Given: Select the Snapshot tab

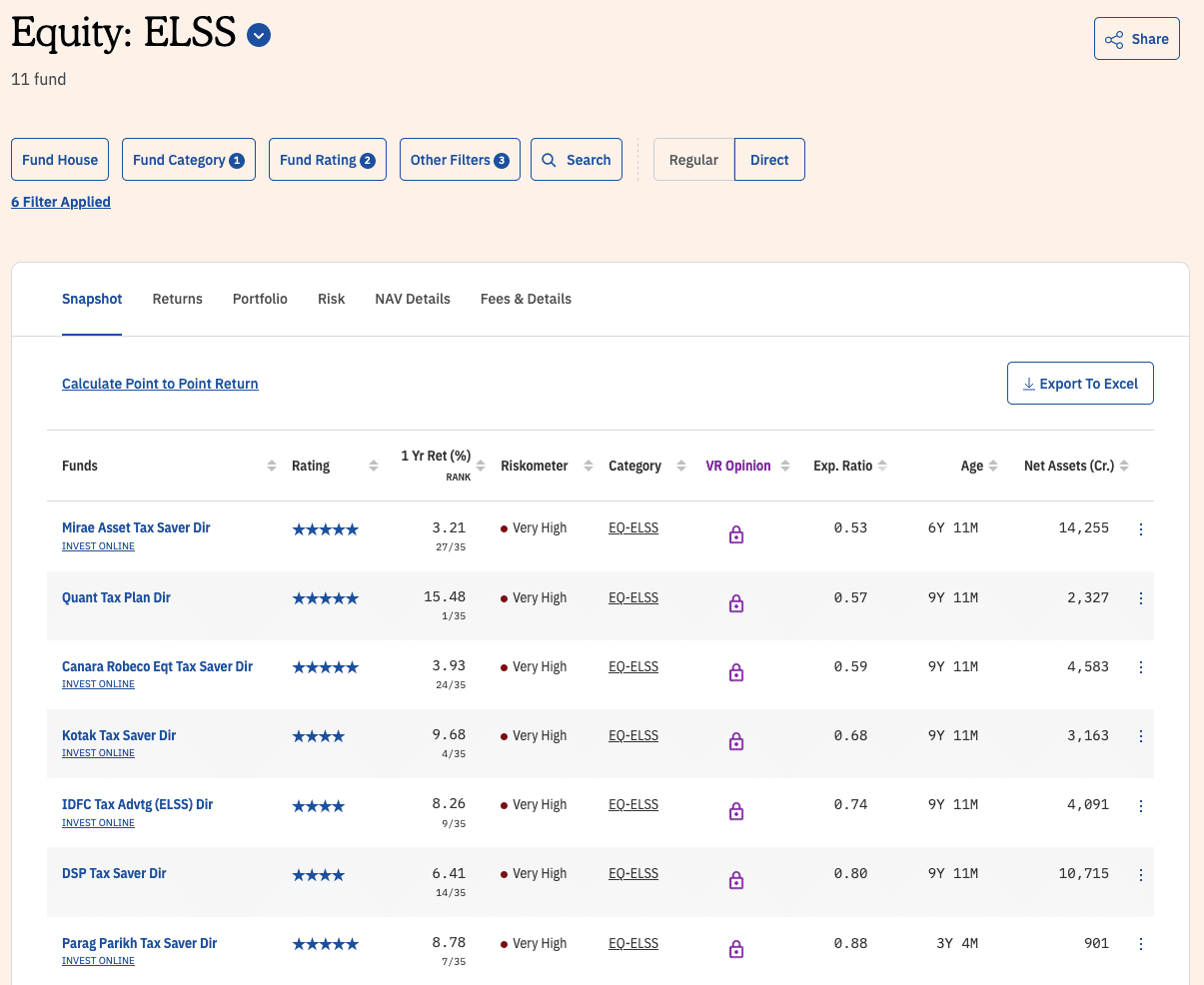Looking at the screenshot, I should pyautogui.click(x=92, y=299).
